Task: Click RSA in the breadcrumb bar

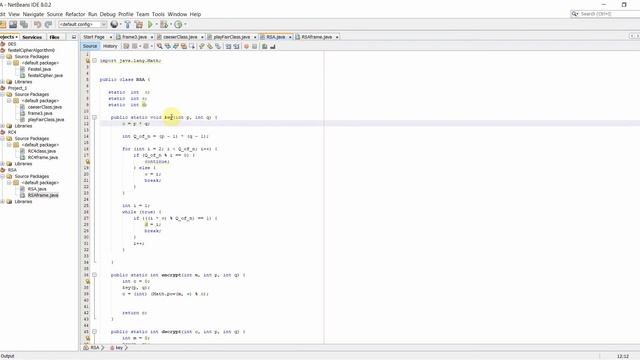Action: coord(94,348)
